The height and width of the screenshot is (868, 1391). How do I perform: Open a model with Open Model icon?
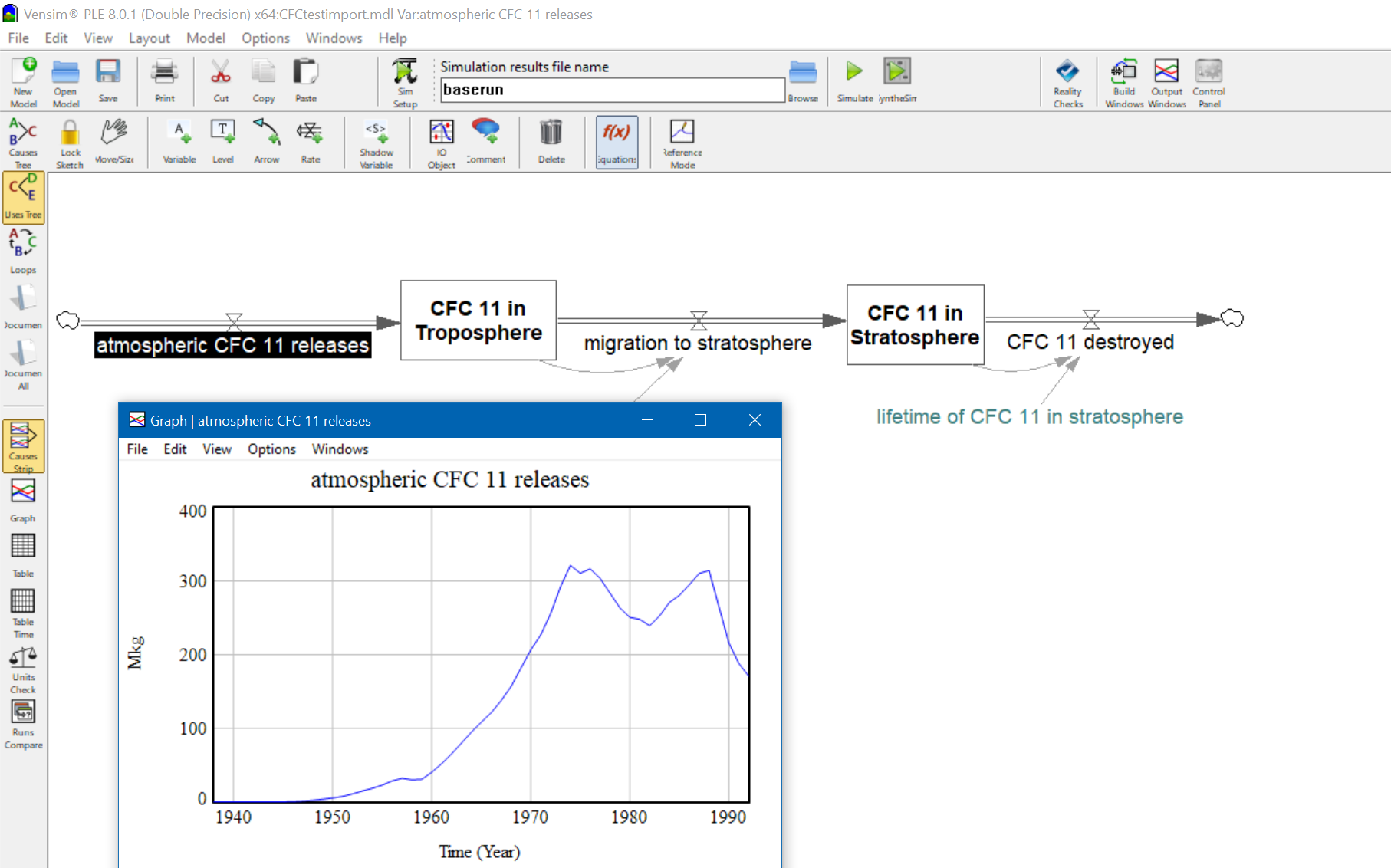[65, 82]
